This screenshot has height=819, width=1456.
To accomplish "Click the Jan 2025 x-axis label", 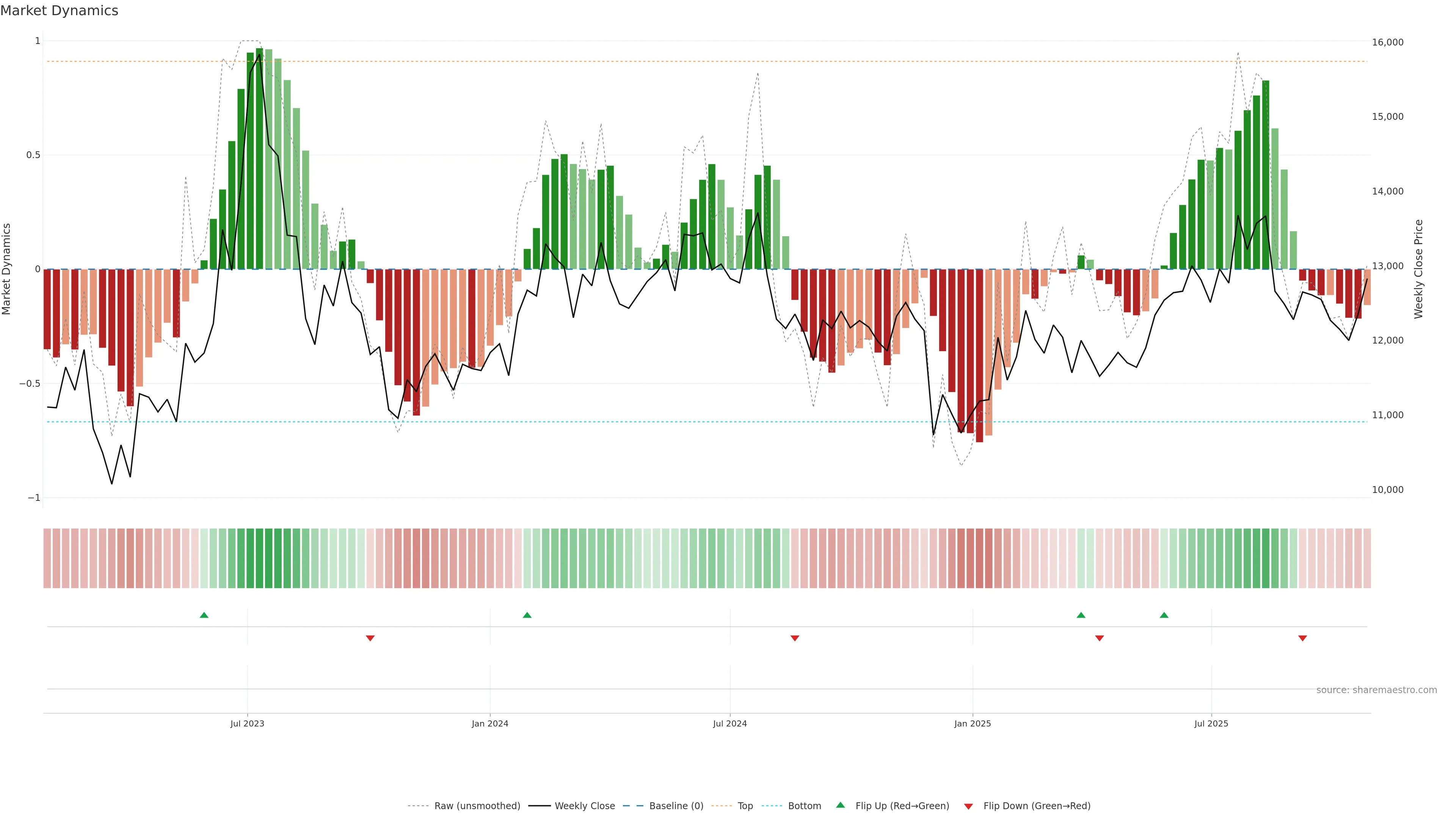I will 972,723.
